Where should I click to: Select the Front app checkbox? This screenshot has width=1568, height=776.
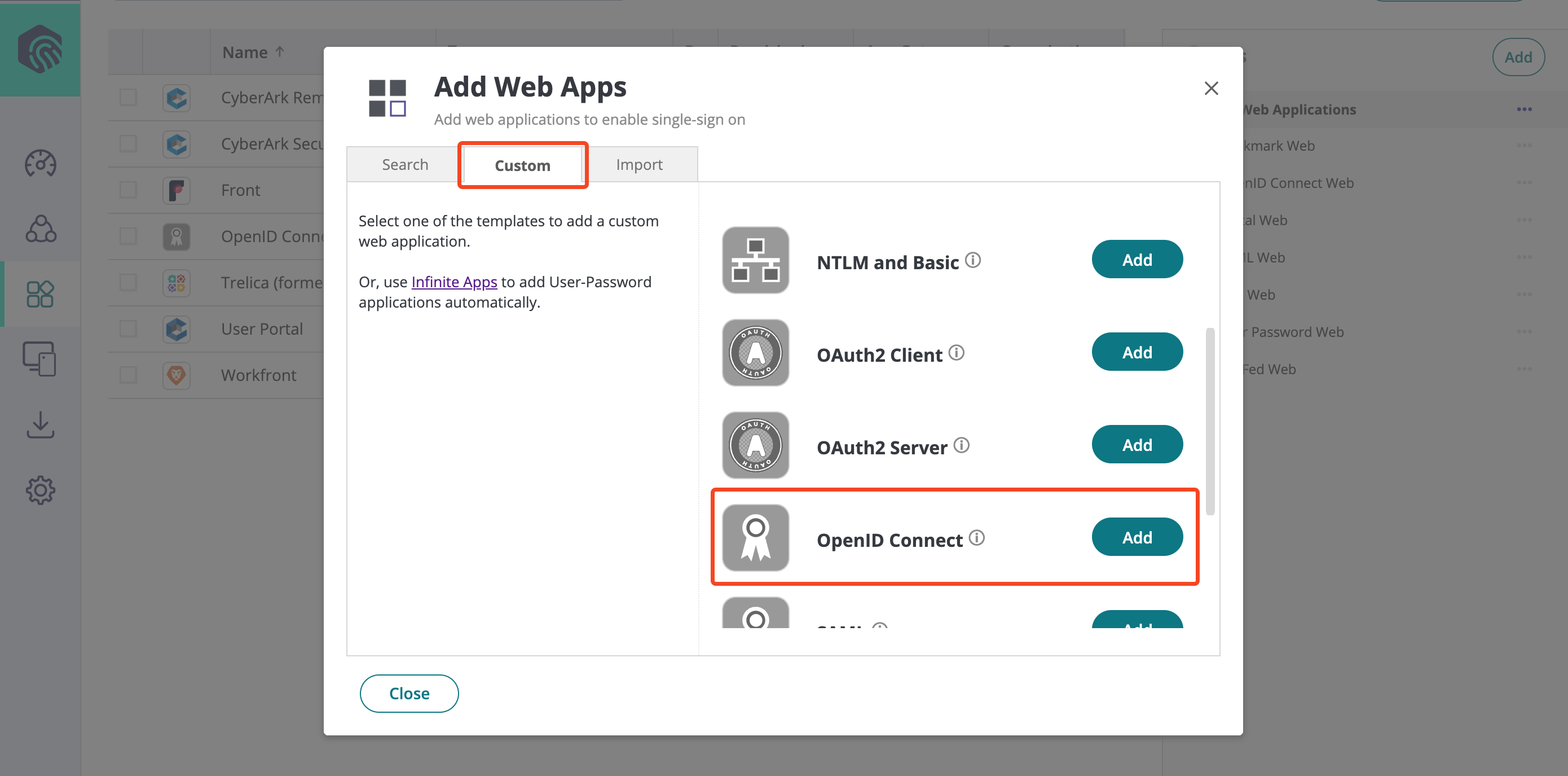point(128,190)
